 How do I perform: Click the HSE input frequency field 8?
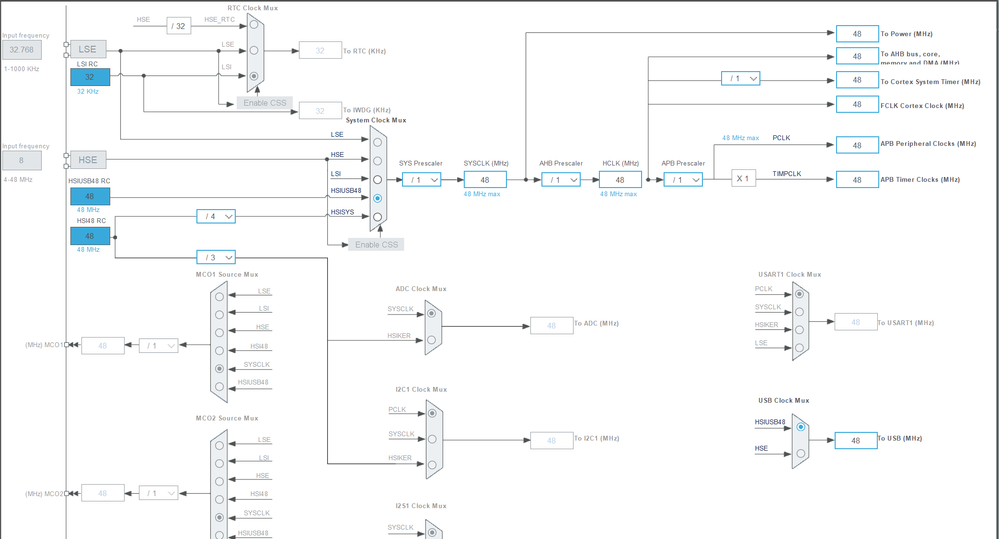point(22,161)
